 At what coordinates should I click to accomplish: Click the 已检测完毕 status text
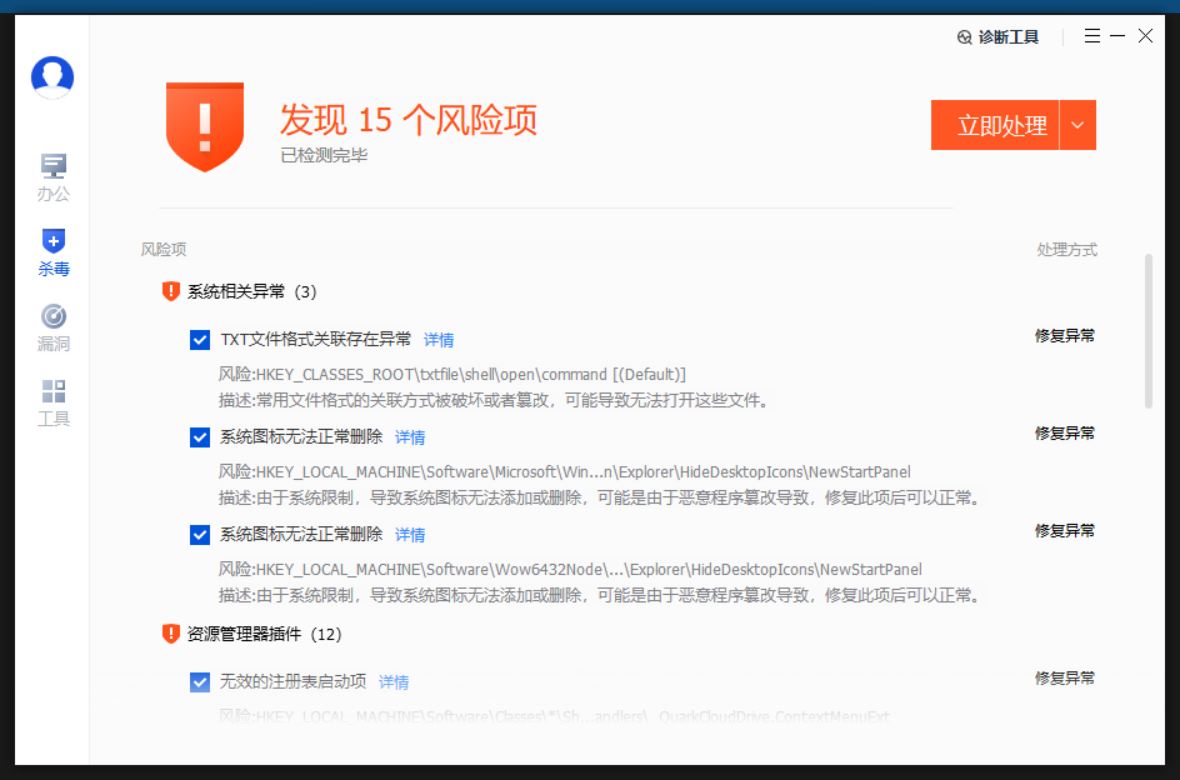(324, 156)
